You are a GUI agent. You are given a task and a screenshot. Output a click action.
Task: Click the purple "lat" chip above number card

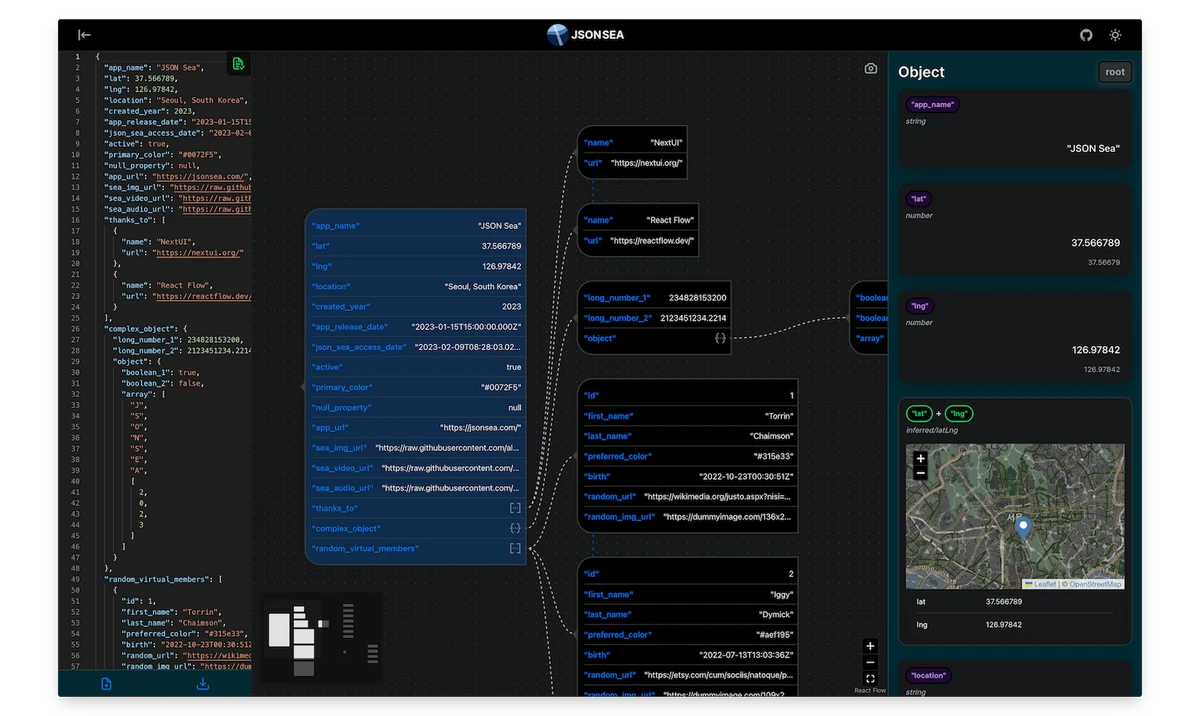(920, 199)
